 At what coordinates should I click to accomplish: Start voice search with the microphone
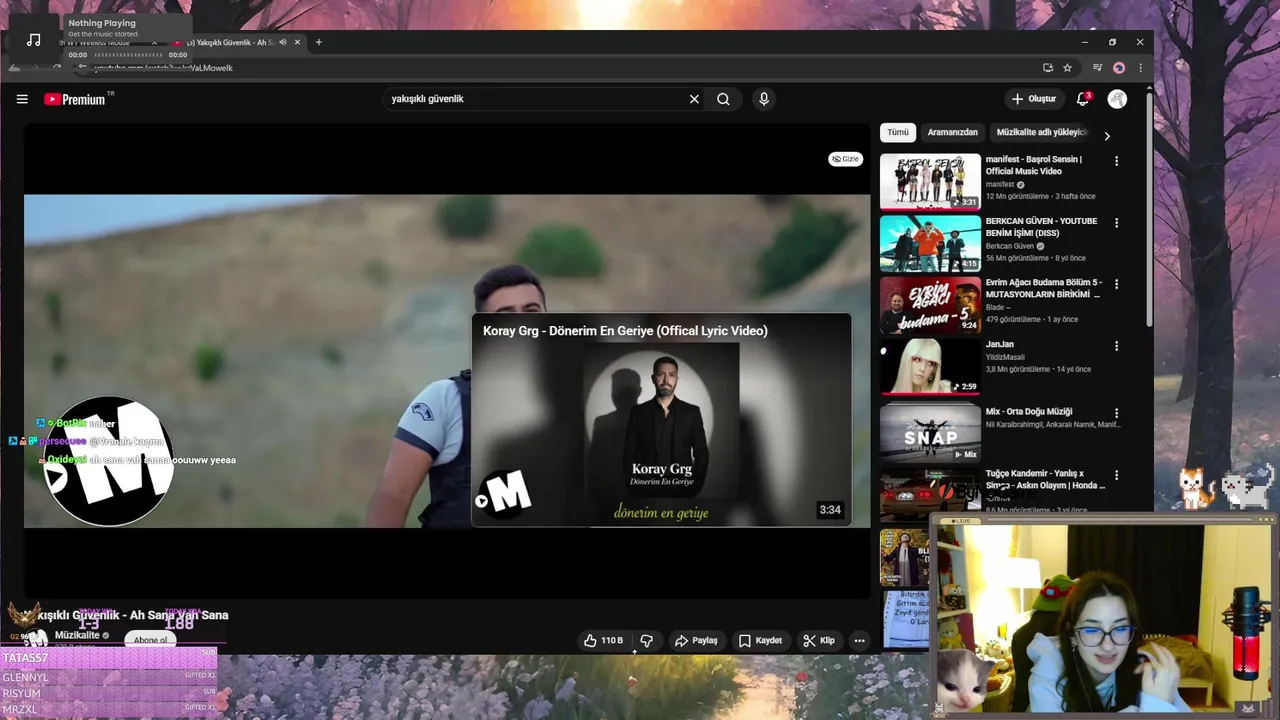click(x=764, y=99)
